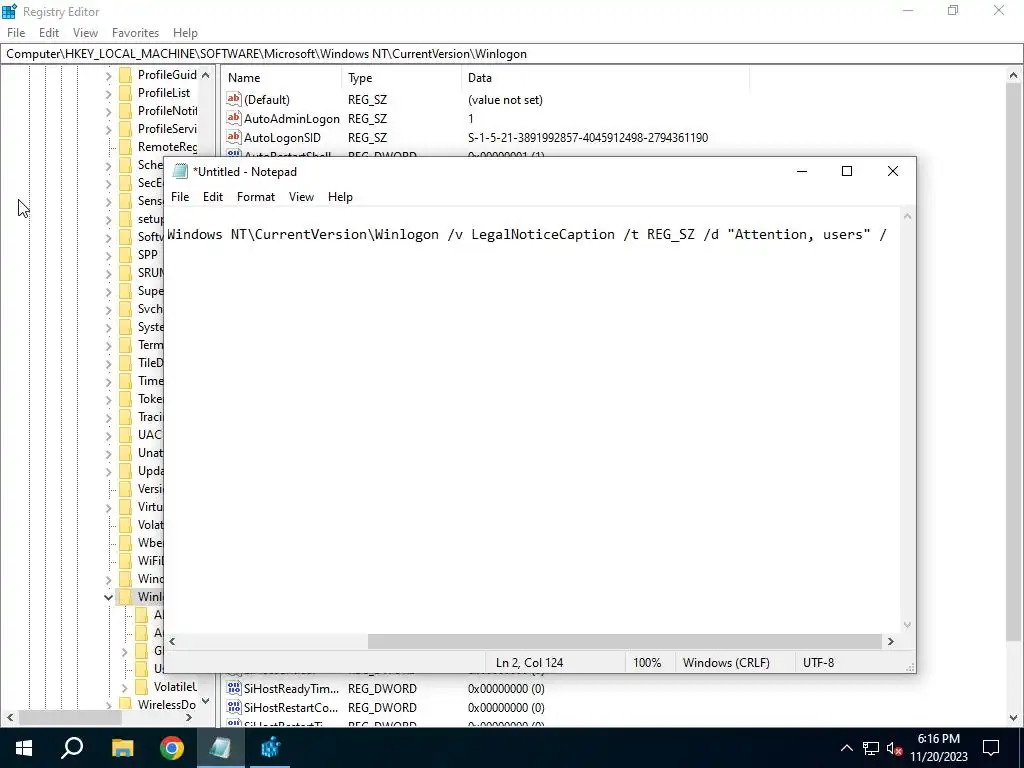
Task: Open the Windows Start menu
Action: (24, 748)
